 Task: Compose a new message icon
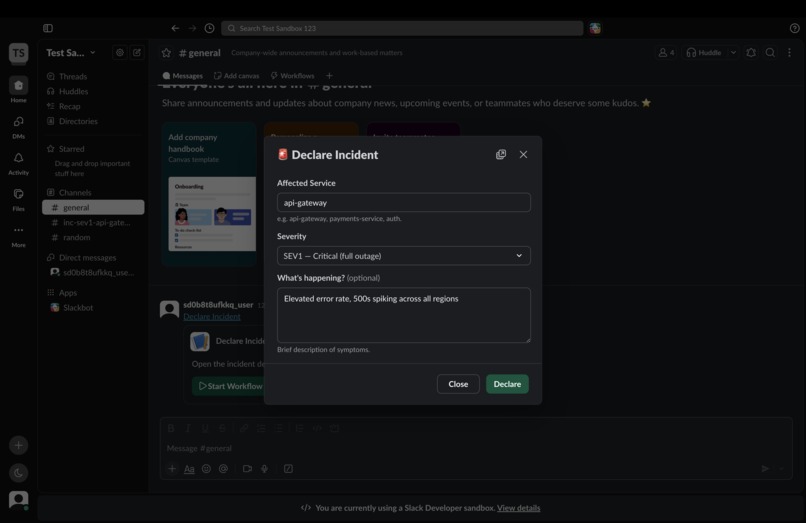[x=137, y=52]
